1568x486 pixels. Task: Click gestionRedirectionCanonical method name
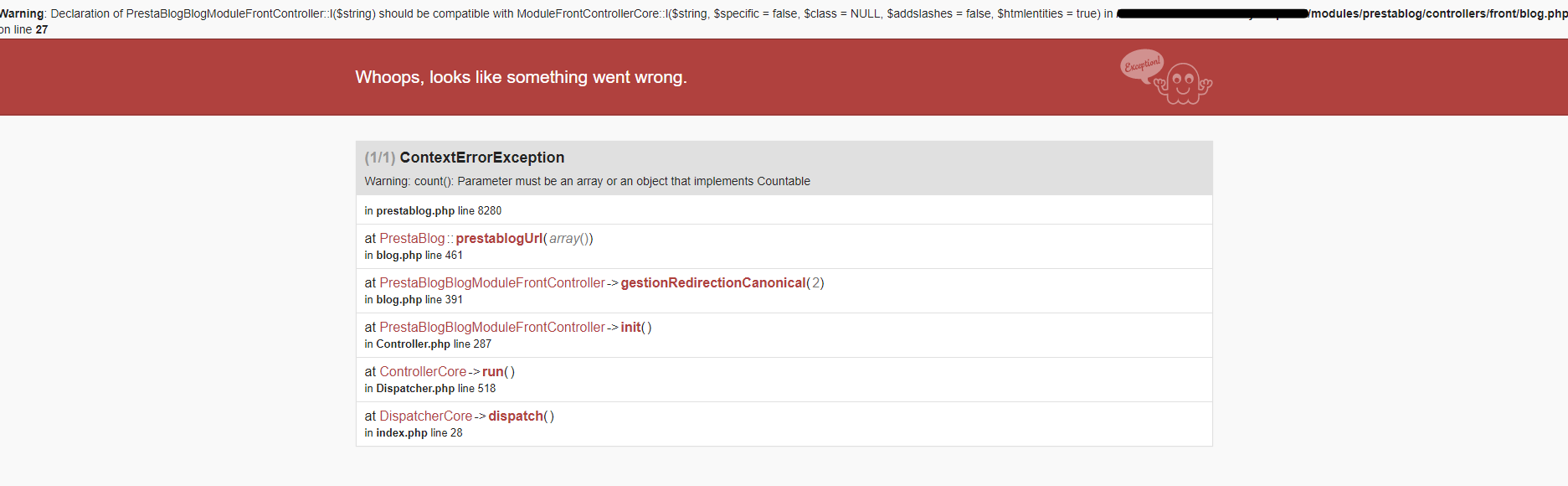coord(713,283)
